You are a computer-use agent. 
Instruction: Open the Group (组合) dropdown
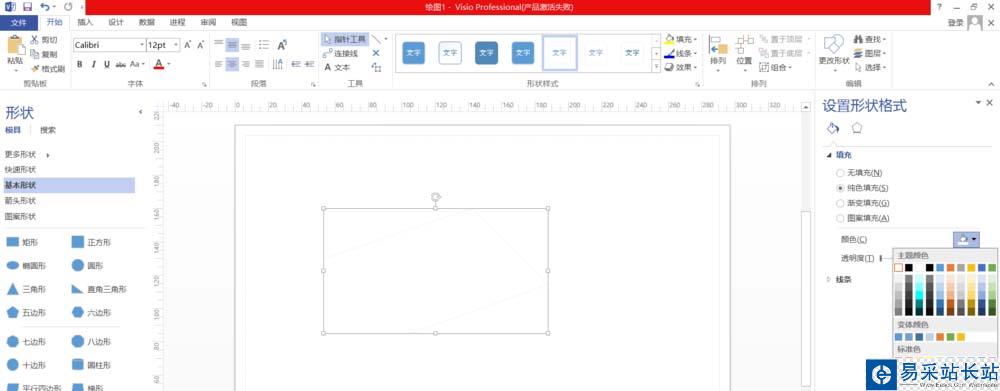(x=776, y=68)
